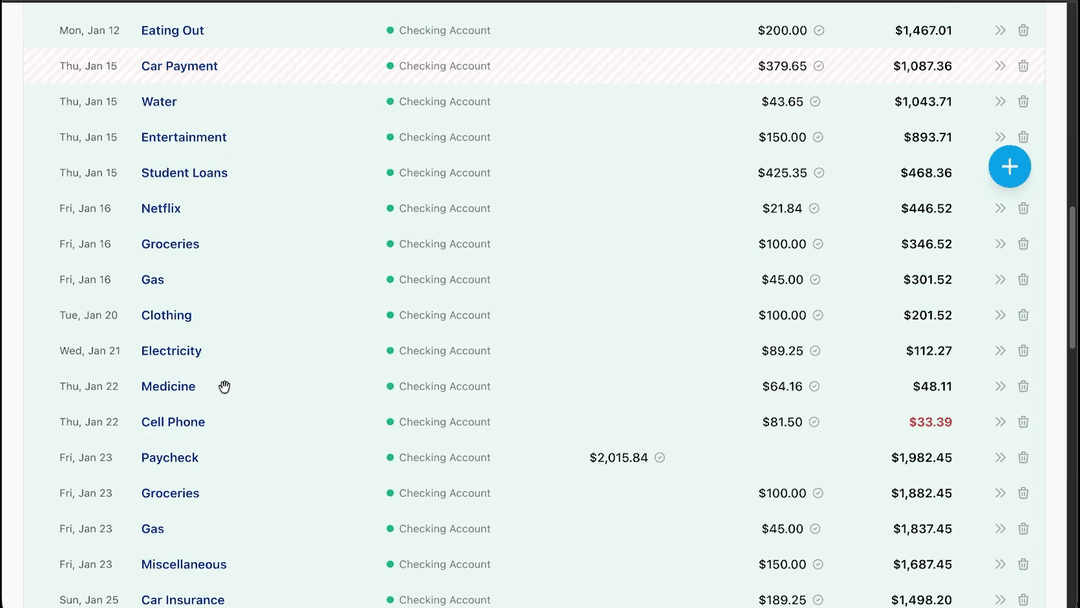Delete the Miscellaneous transaction
The image size is (1080, 608).
coord(1023,565)
